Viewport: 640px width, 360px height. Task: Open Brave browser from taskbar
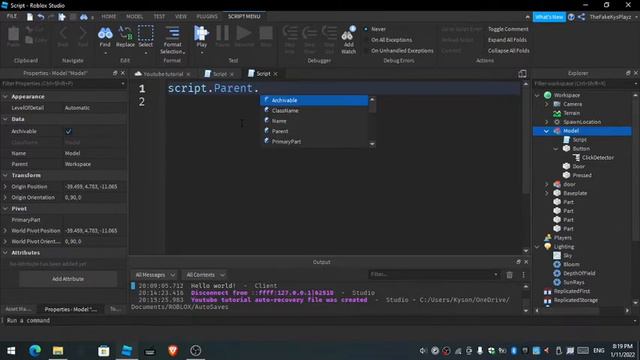click(x=173, y=351)
